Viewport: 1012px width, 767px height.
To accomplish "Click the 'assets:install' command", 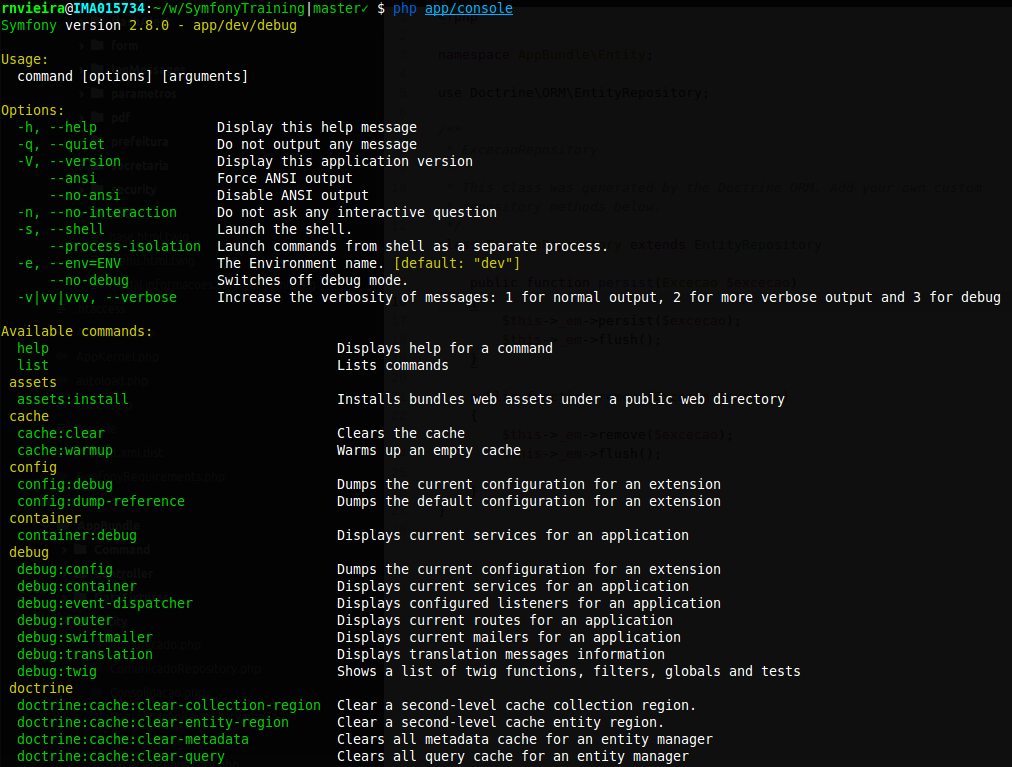I will click(x=73, y=399).
